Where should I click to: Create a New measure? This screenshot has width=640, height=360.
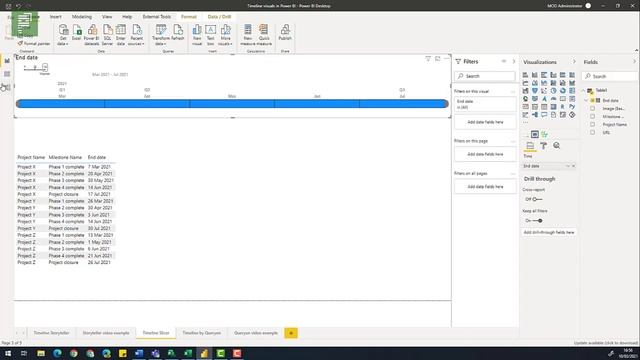[248, 35]
